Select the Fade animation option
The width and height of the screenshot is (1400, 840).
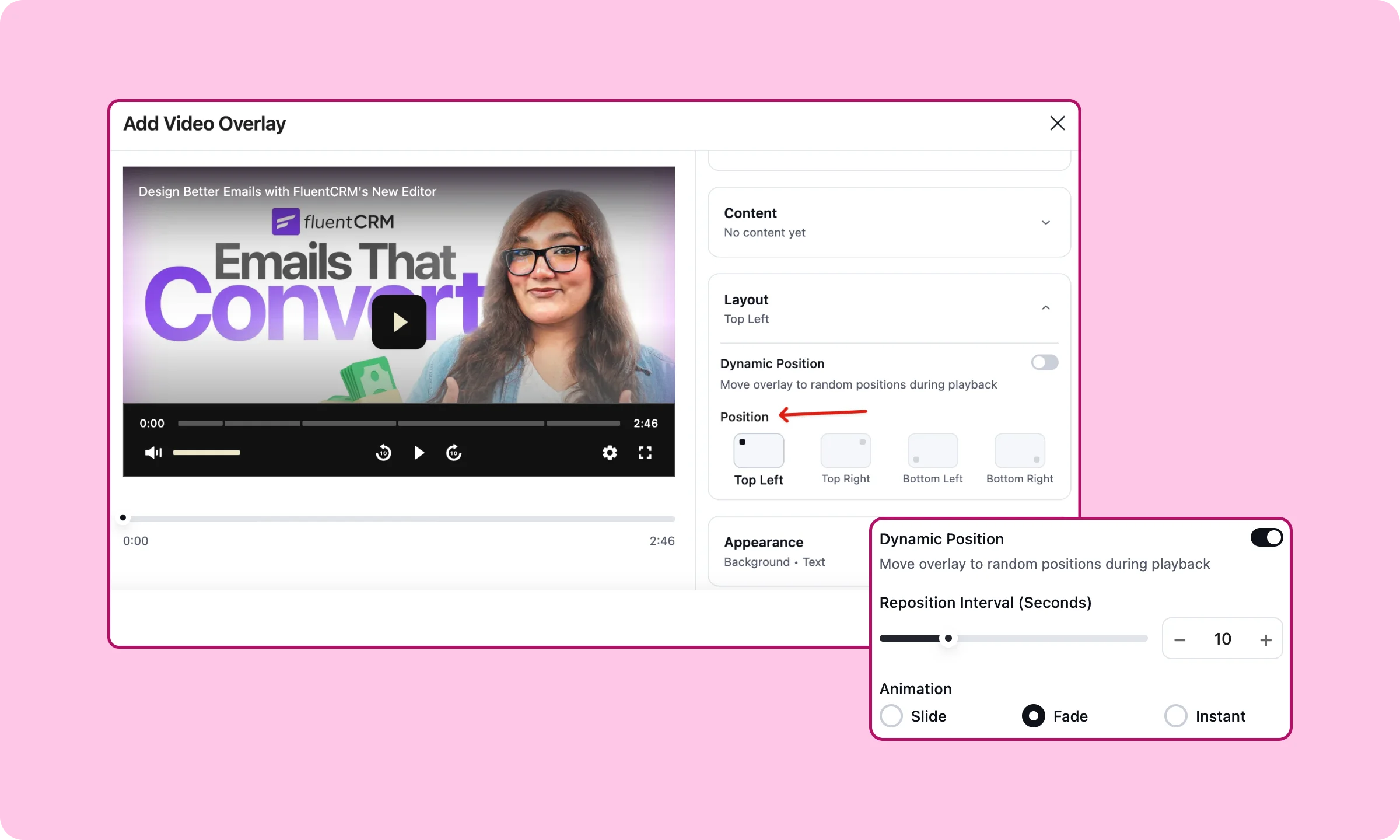(1055, 716)
